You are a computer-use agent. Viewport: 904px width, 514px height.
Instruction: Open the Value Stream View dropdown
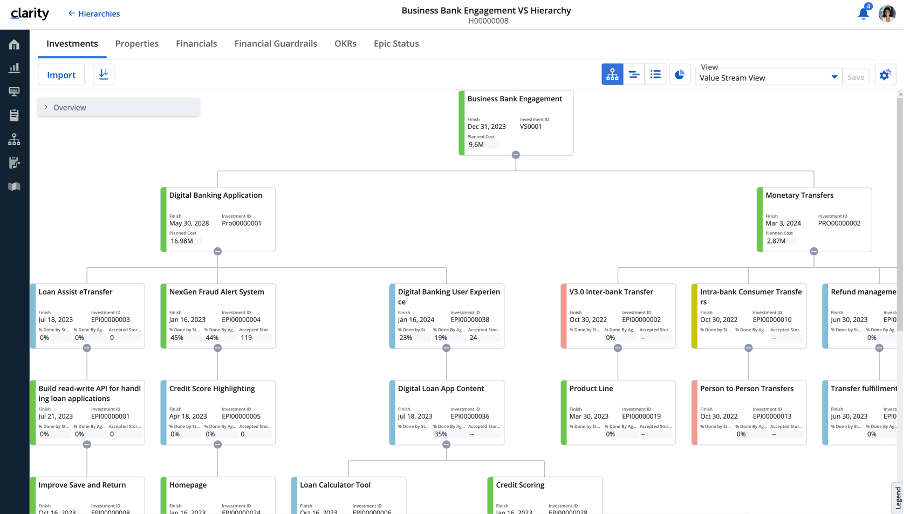[767, 75]
